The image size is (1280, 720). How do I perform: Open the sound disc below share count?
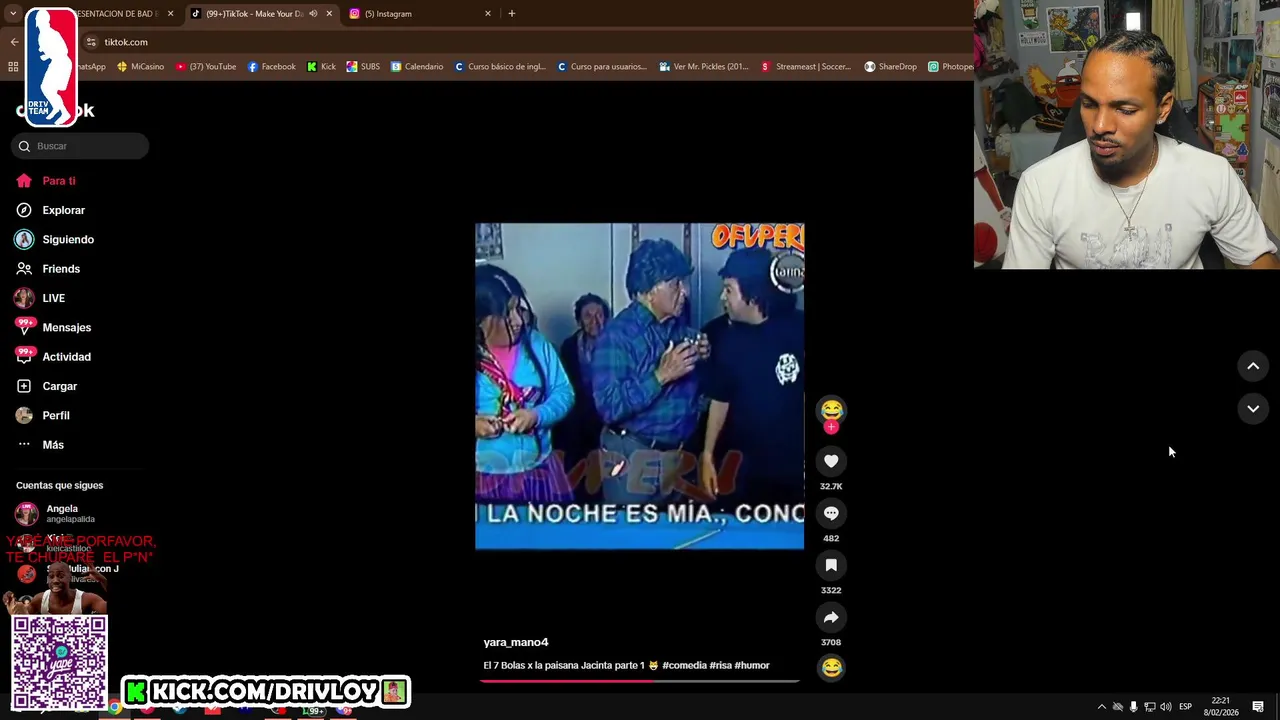point(831,667)
